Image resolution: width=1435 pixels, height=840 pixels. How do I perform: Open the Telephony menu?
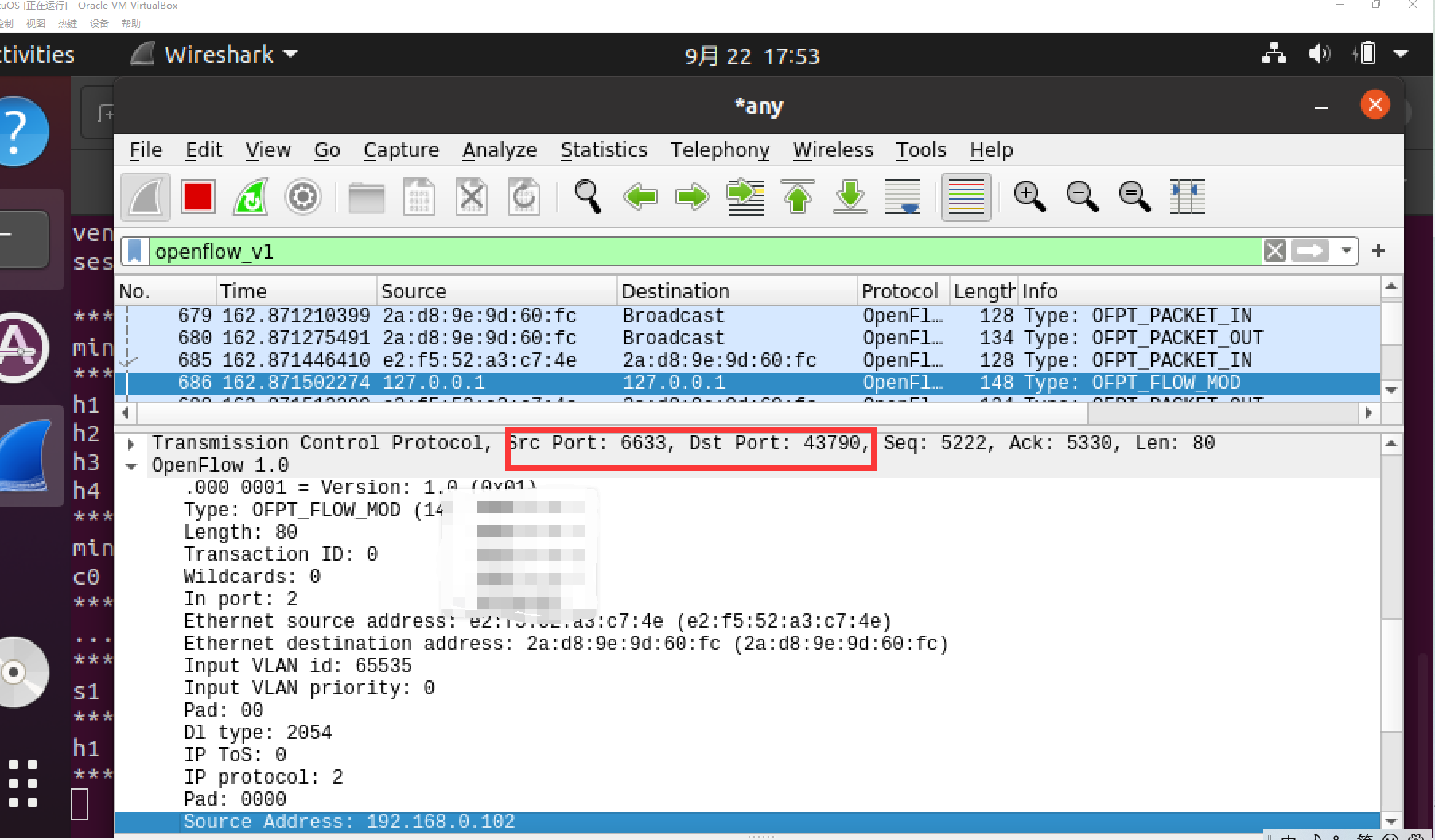pos(720,150)
